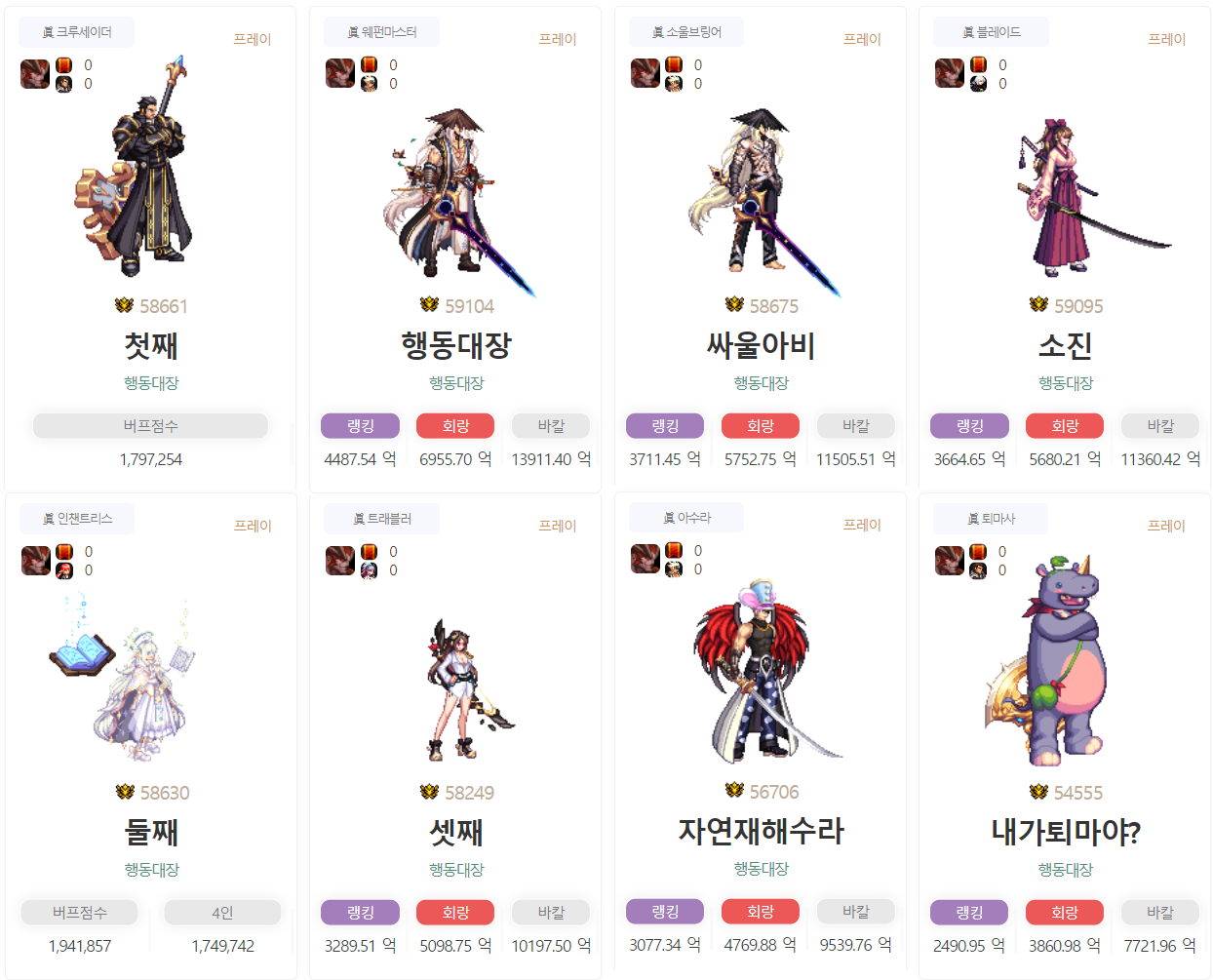
Task: Click the 인챈트리스 class tag icon
Action: coord(49,520)
